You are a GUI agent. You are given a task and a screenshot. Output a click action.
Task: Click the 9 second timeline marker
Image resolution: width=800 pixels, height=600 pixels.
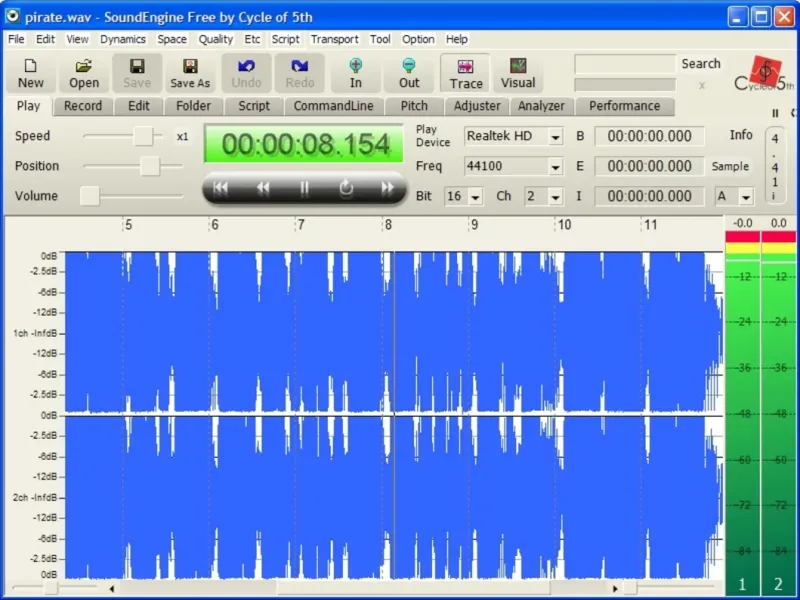click(474, 224)
